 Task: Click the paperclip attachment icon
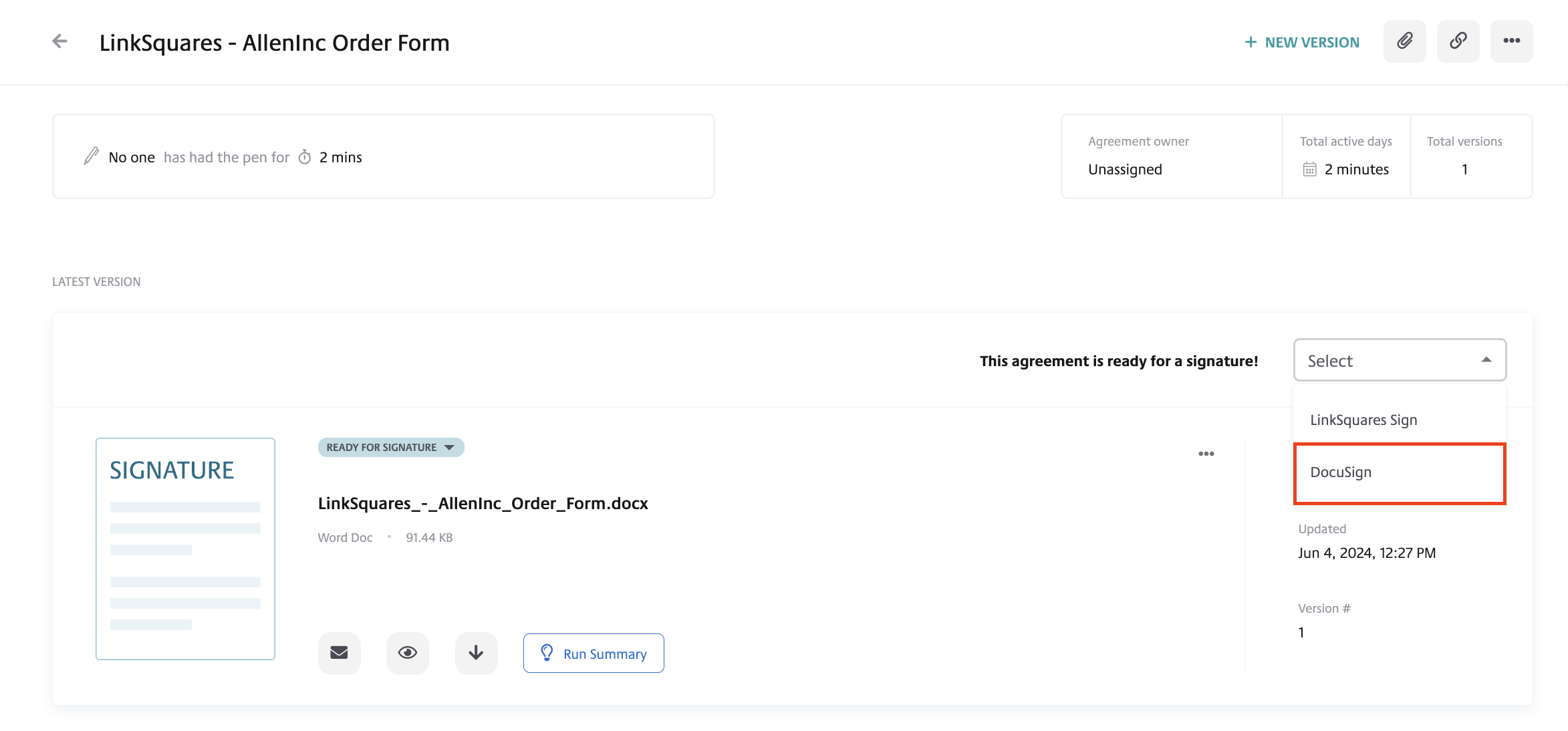pos(1404,41)
